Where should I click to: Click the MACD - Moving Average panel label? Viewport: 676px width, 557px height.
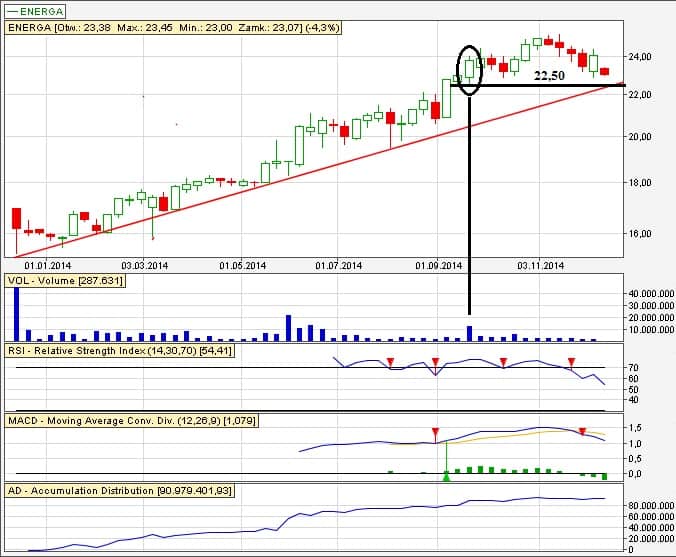point(131,421)
